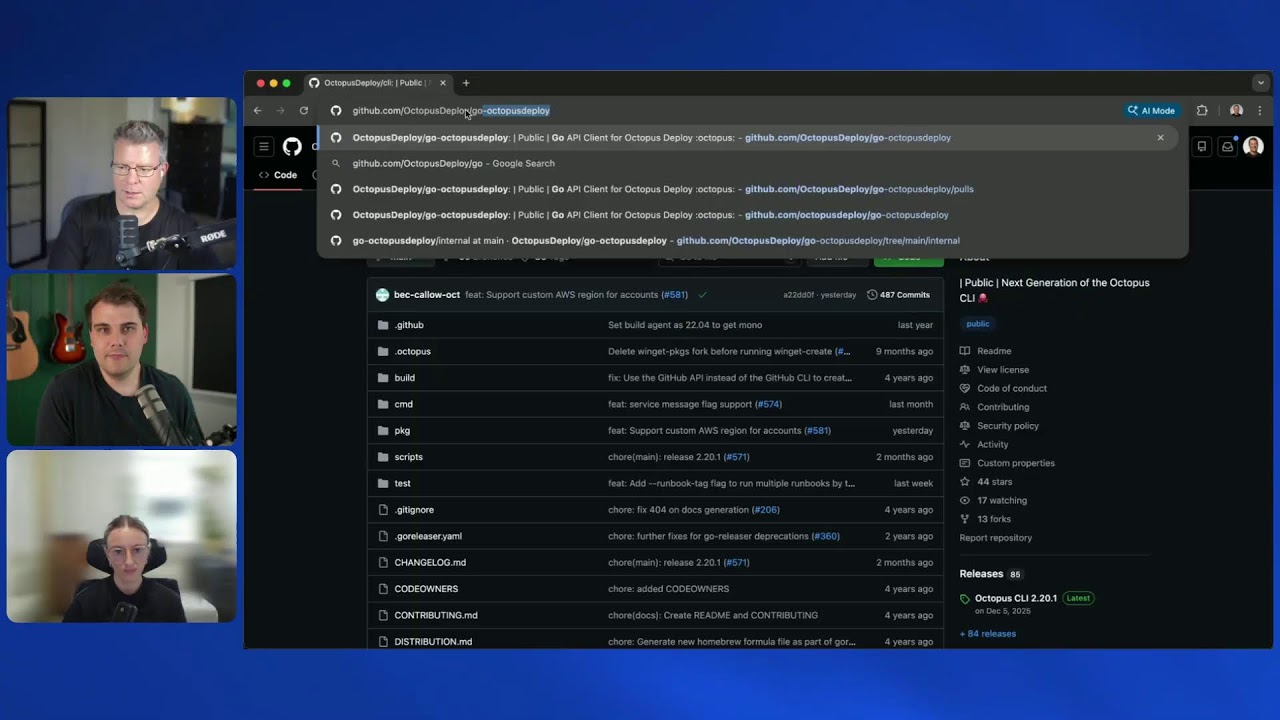Open the pkg folder
Screen dimensions: 1280x720
pos(402,431)
